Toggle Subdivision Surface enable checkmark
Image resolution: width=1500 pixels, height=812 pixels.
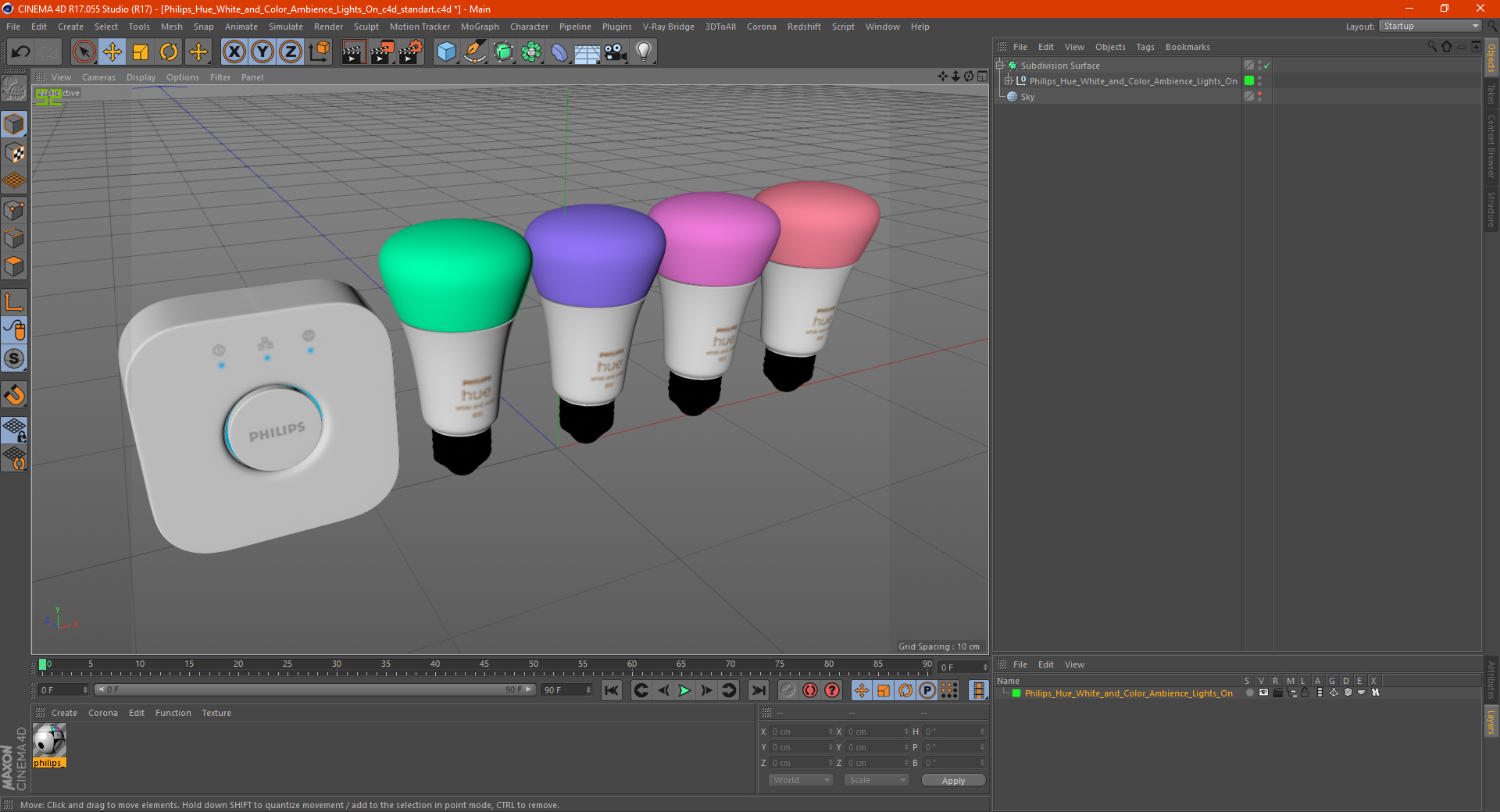1266,66
